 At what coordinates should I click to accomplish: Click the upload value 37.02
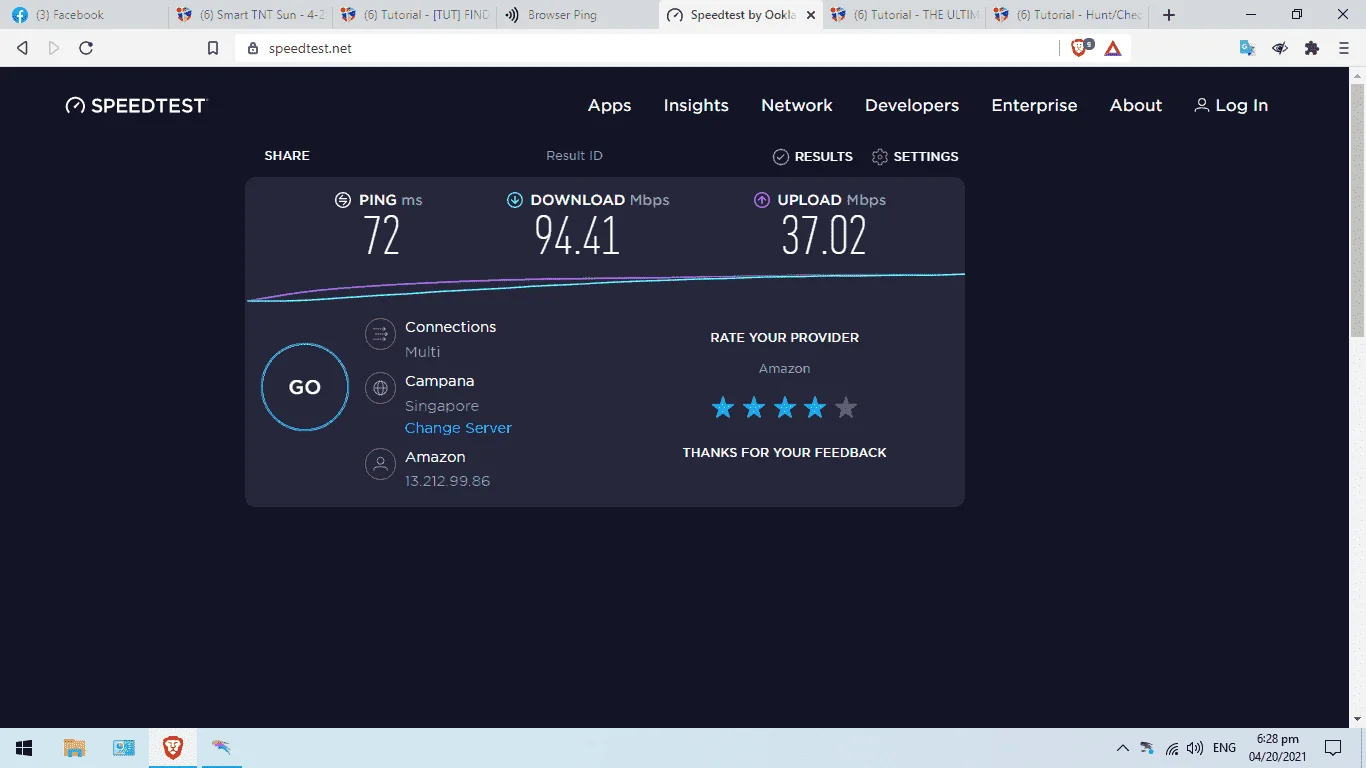[824, 237]
